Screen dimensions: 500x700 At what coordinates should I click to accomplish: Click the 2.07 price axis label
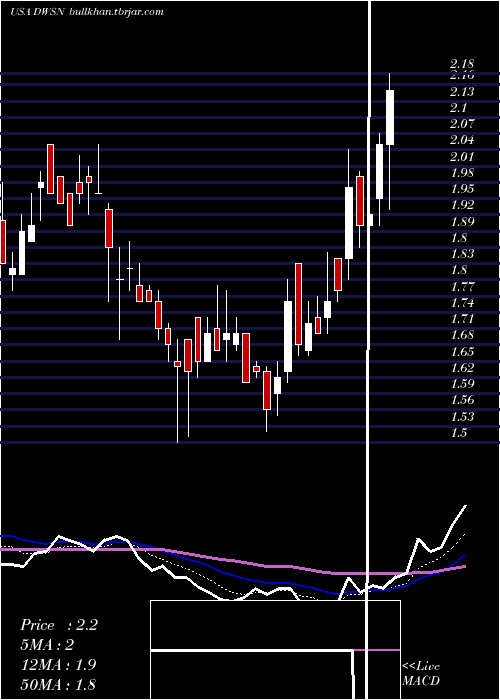[x=462, y=124]
